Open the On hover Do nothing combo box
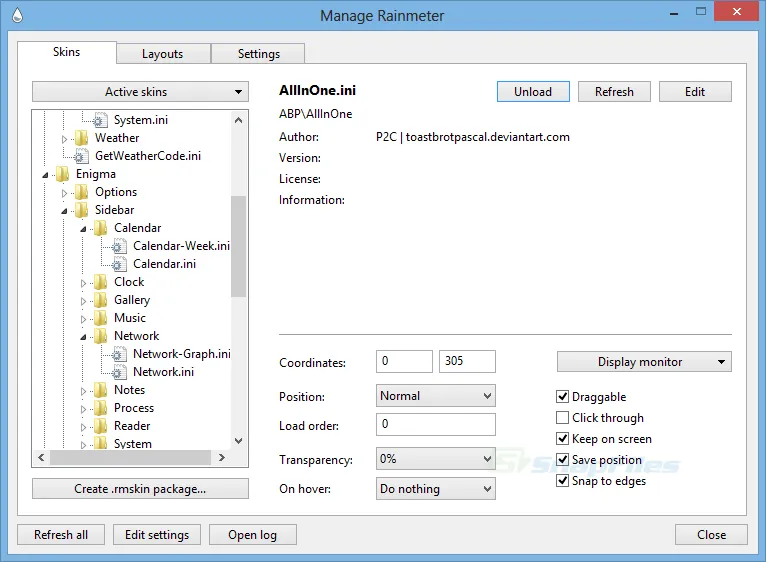This screenshot has width=766, height=562. coord(435,489)
